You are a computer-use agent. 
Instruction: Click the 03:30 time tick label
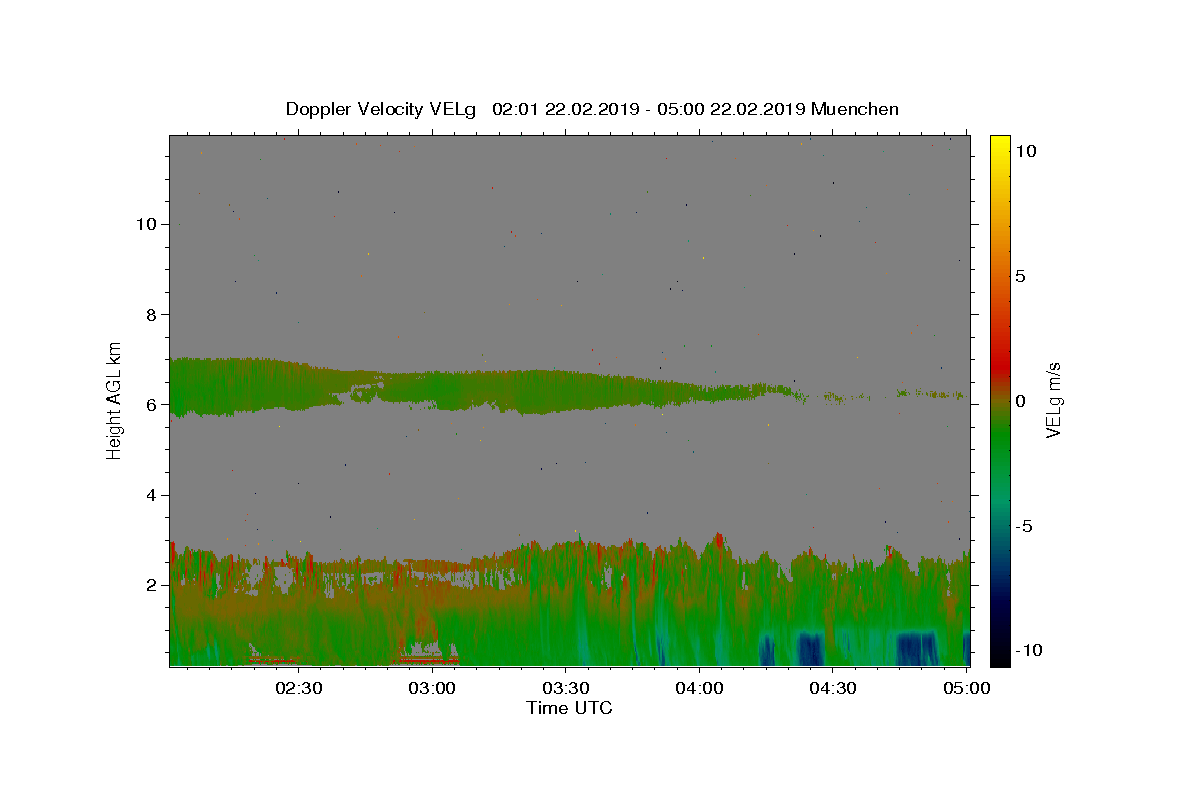566,688
